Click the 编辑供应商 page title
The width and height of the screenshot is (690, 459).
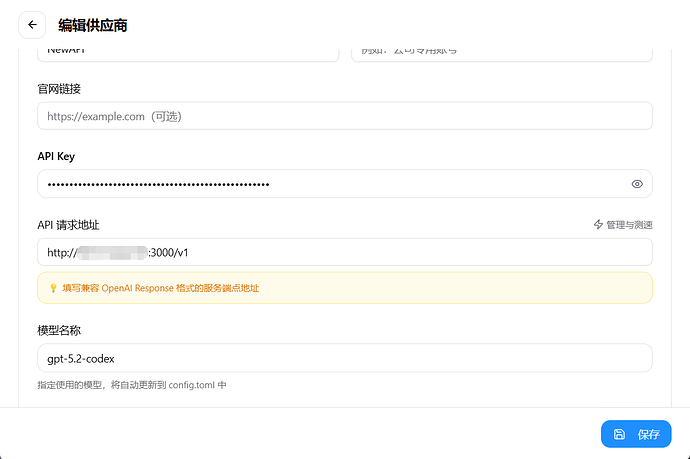pyautogui.click(x=92, y=25)
